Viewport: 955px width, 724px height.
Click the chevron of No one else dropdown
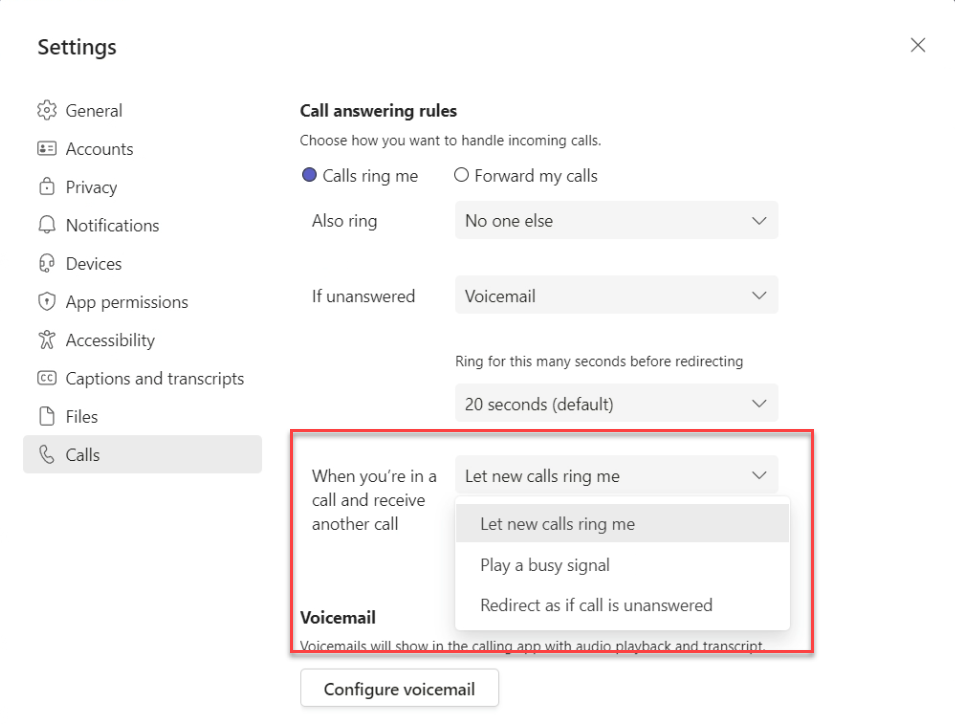pyautogui.click(x=759, y=220)
